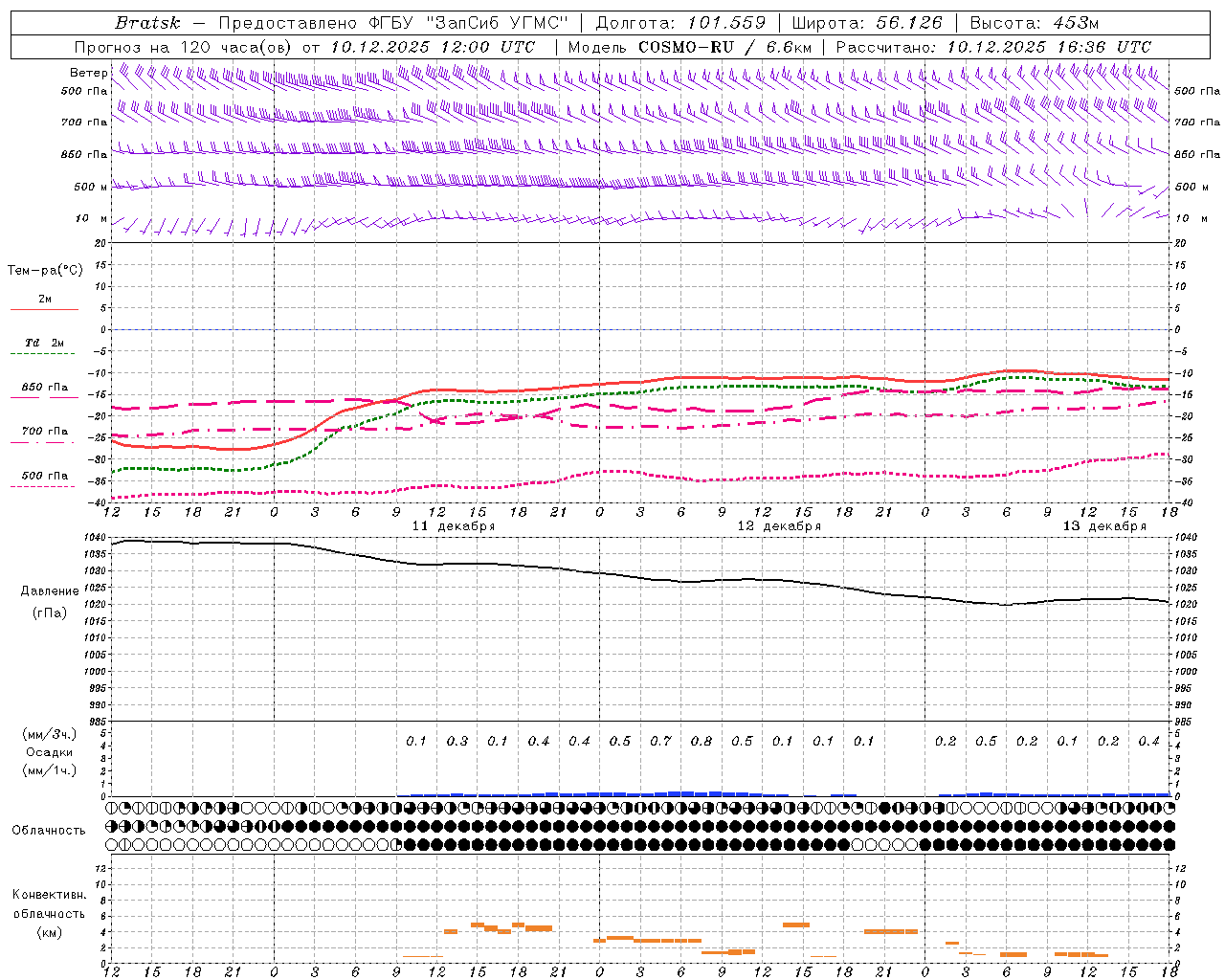The image size is (1225, 980).
Task: Click the "Тем-ра(°C)" temperature panel label
Action: click(x=45, y=271)
